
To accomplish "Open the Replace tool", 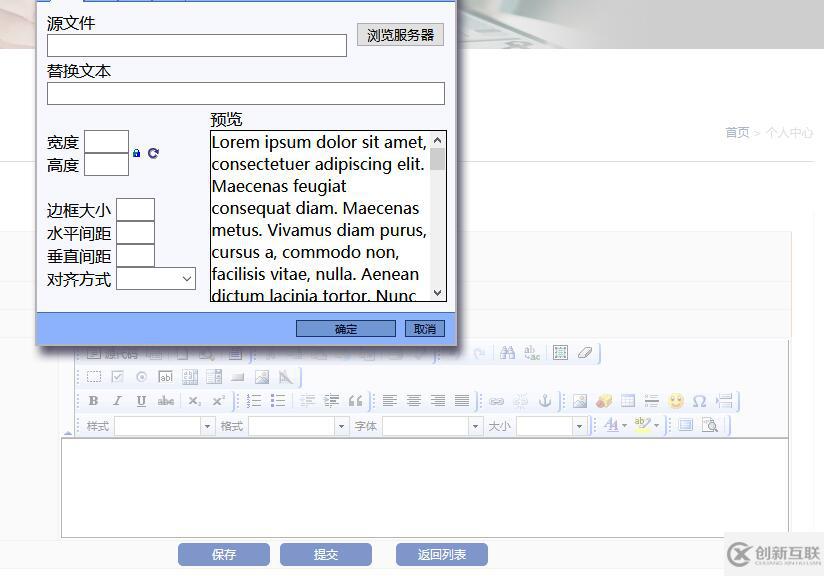I will tap(532, 352).
